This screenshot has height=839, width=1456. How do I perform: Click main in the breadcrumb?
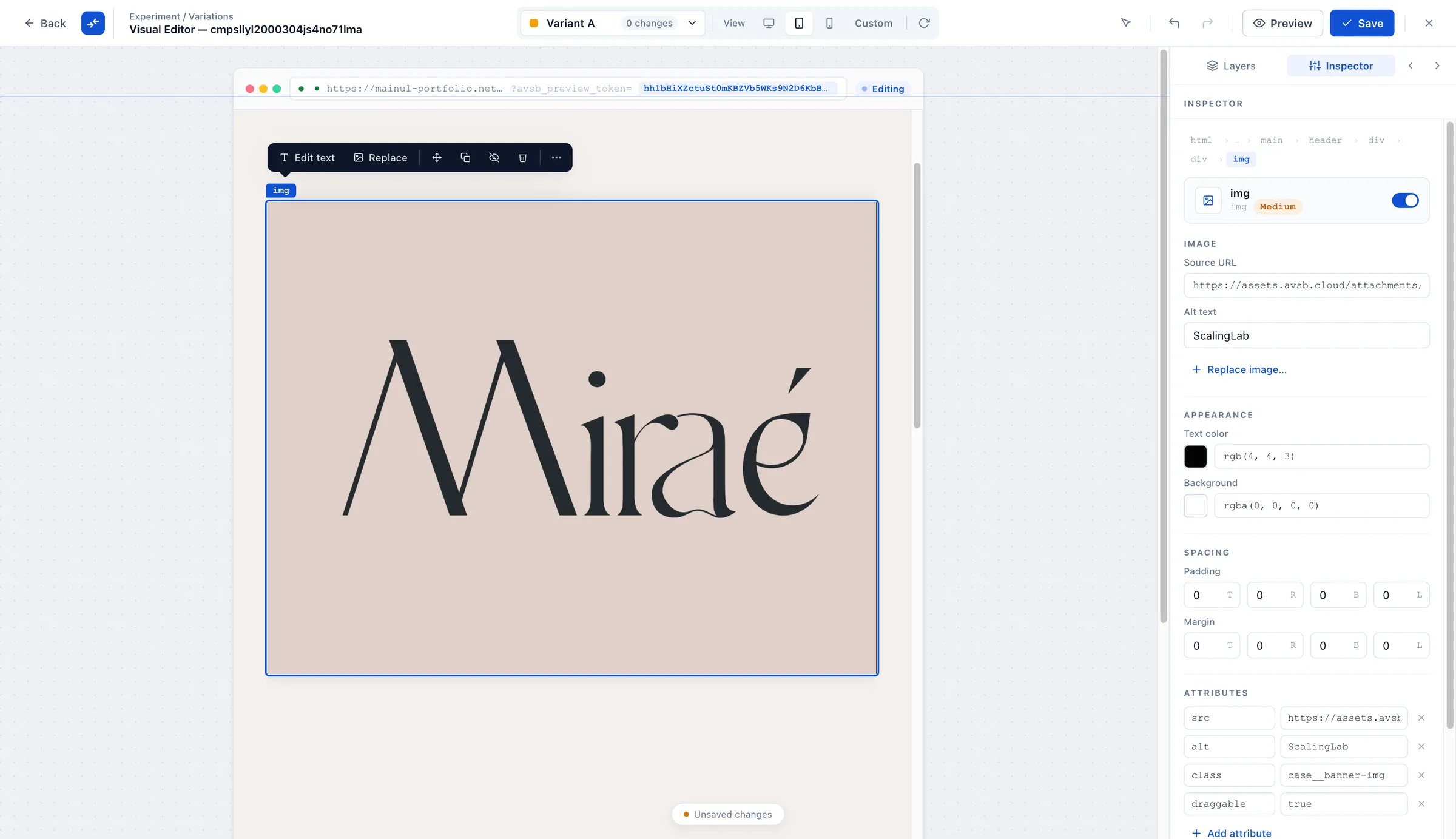(1272, 140)
